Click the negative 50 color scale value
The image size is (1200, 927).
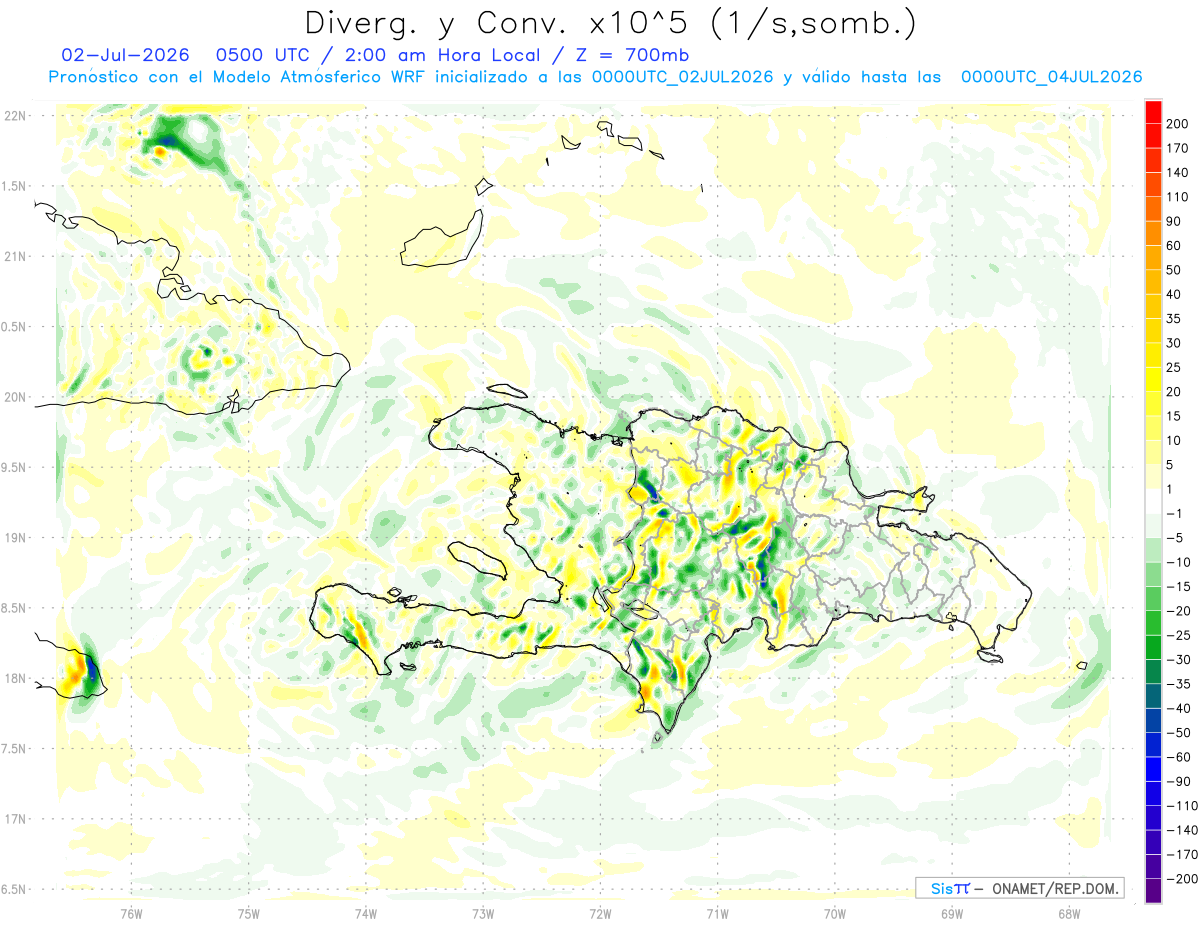[x=1179, y=733]
